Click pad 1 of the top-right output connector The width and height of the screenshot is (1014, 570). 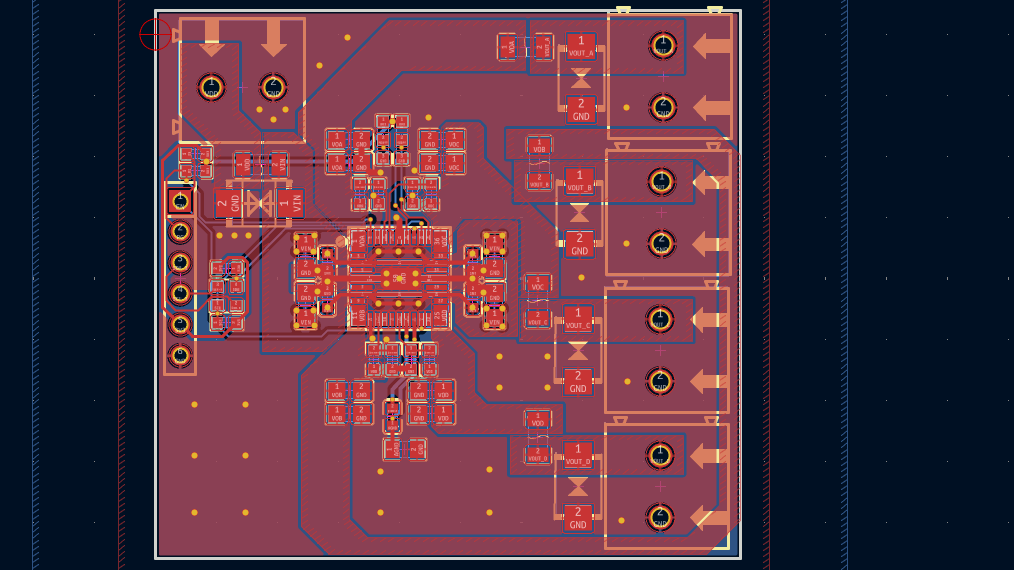click(x=662, y=45)
